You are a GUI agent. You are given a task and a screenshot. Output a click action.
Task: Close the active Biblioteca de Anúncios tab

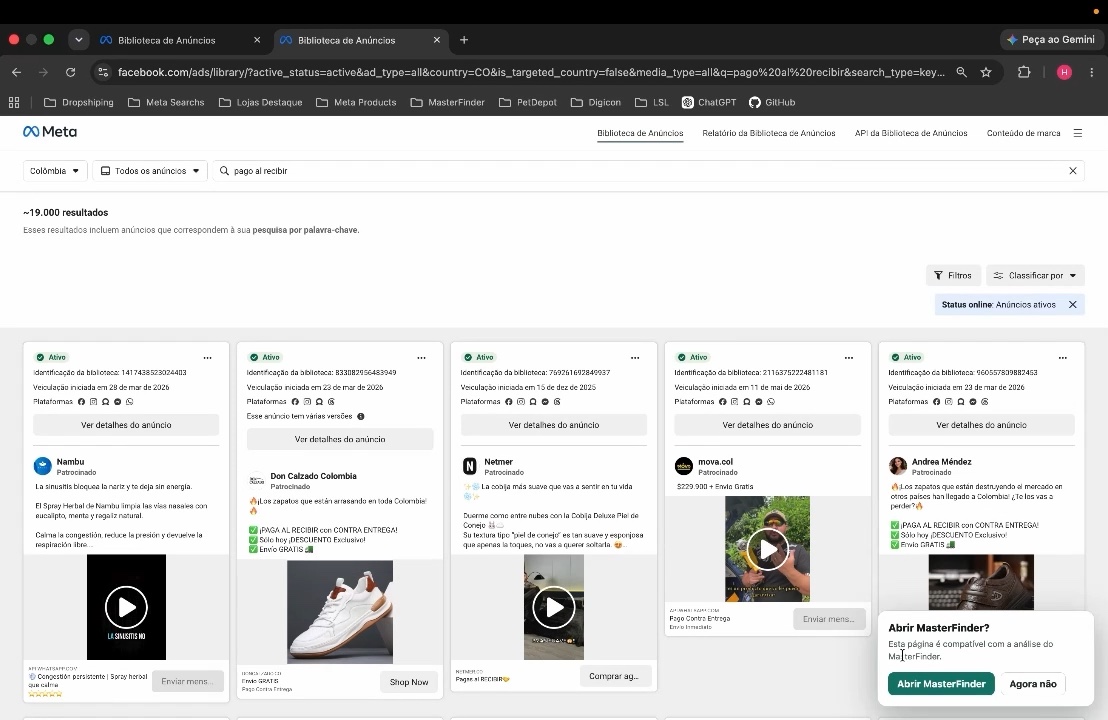tap(437, 40)
